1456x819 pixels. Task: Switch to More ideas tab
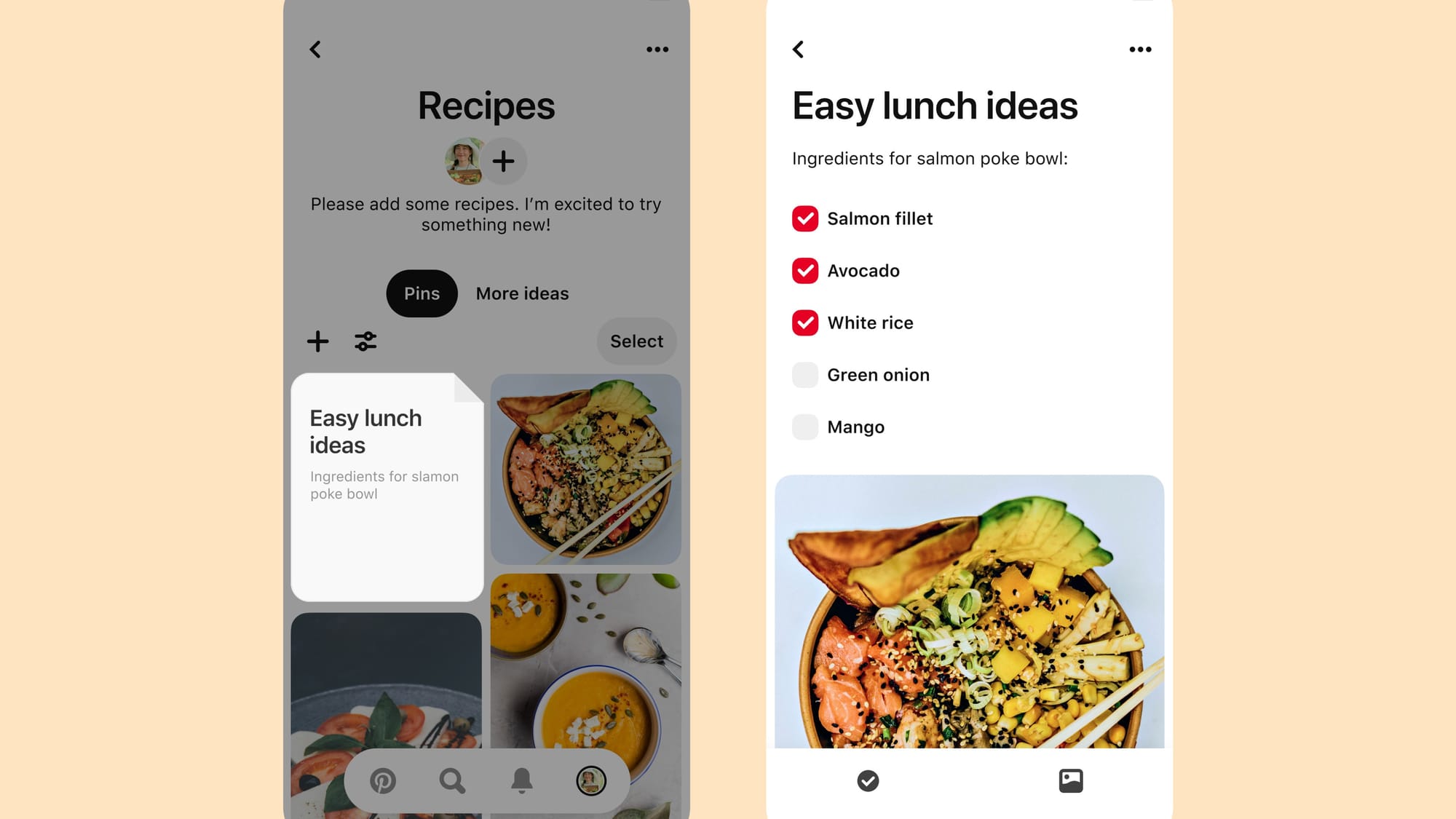coord(521,293)
